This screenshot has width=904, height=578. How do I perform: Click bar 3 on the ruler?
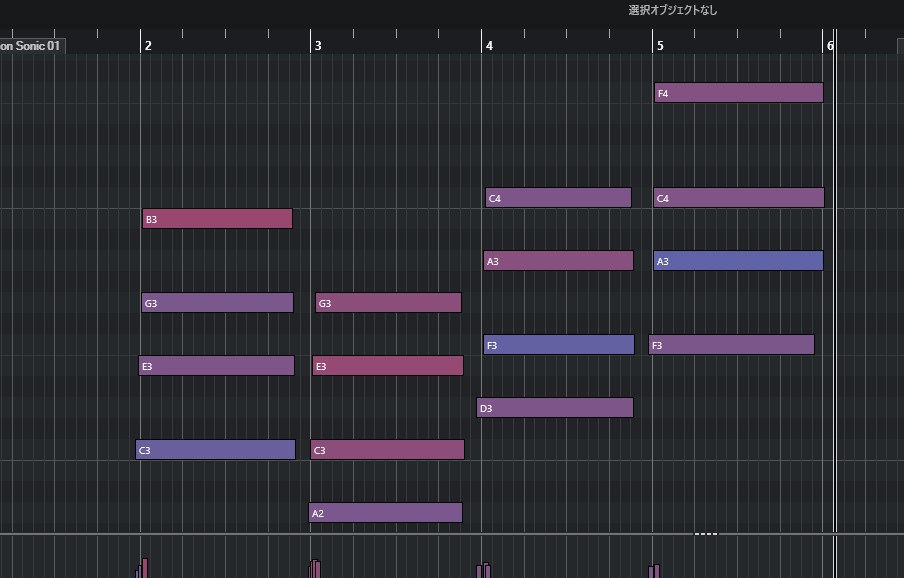[318, 46]
